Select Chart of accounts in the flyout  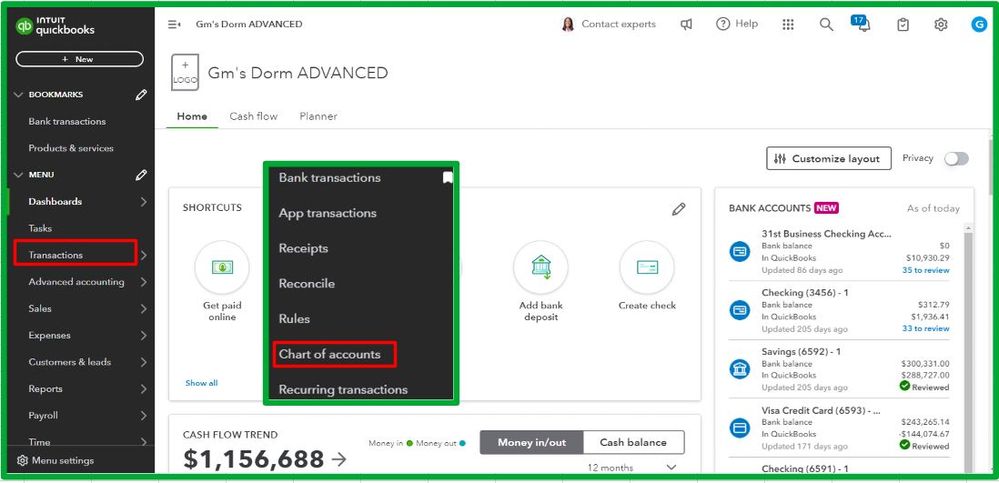click(x=329, y=354)
